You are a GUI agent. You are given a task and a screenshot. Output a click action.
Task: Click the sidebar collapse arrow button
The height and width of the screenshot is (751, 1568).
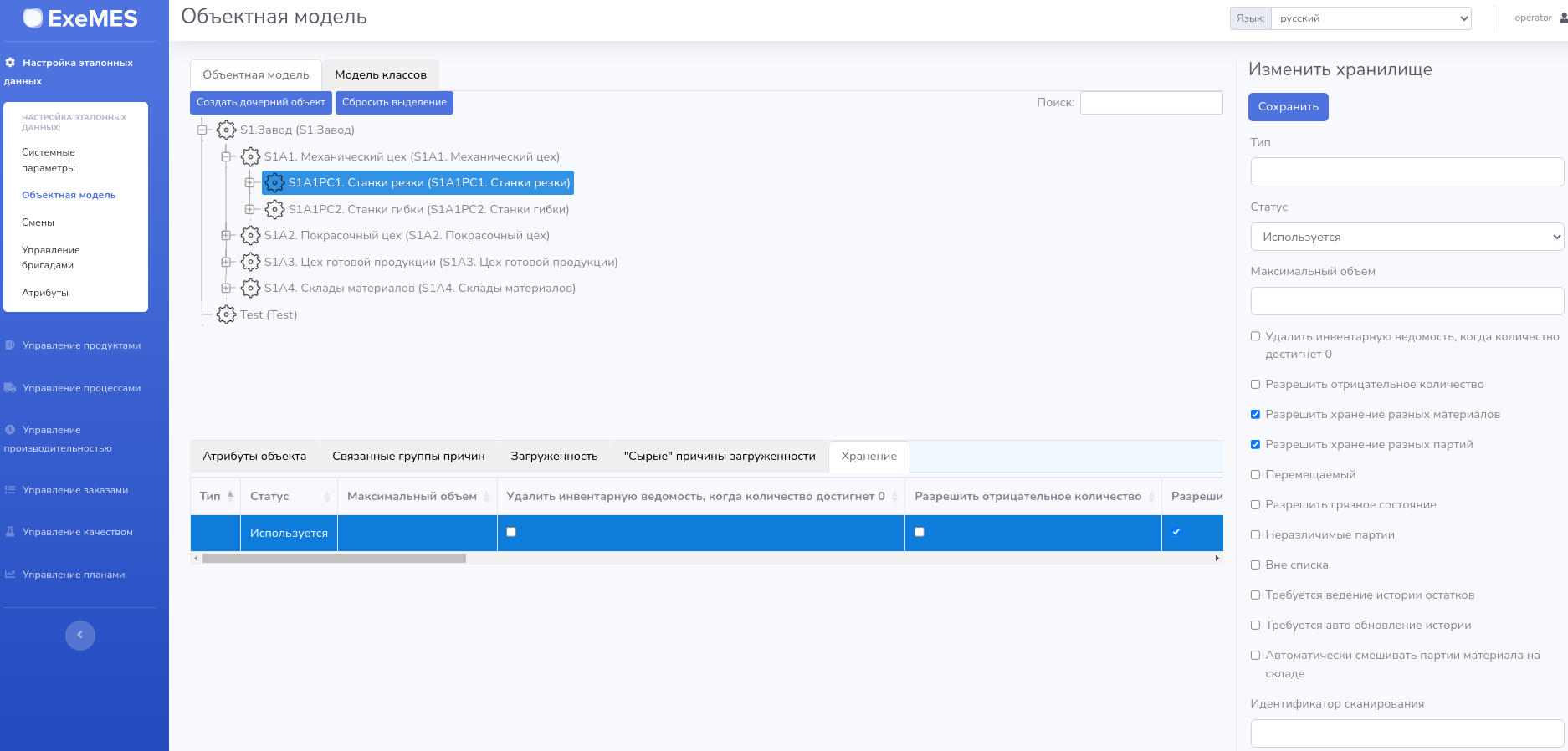point(80,636)
